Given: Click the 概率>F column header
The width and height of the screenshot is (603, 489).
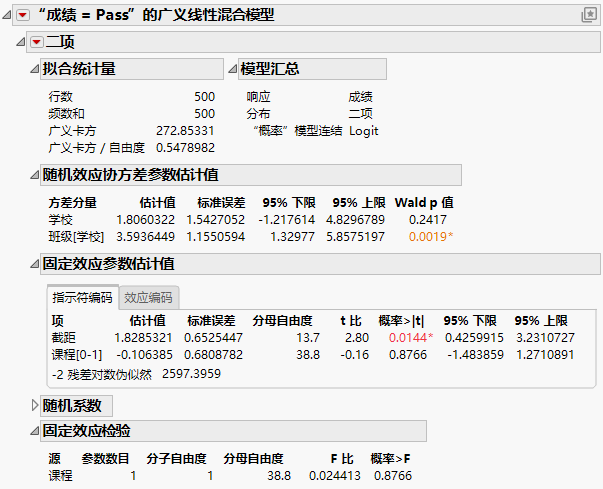Looking at the screenshot, I should point(390,459).
